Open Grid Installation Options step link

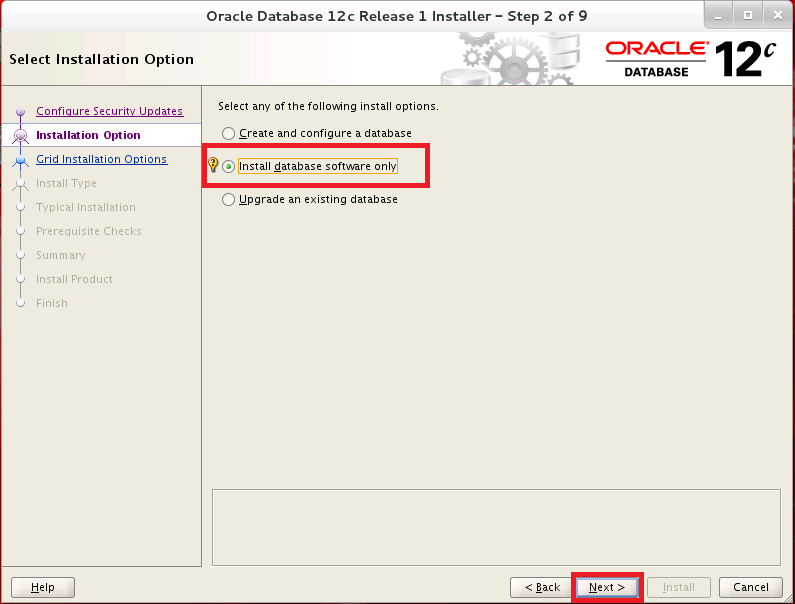point(101,159)
